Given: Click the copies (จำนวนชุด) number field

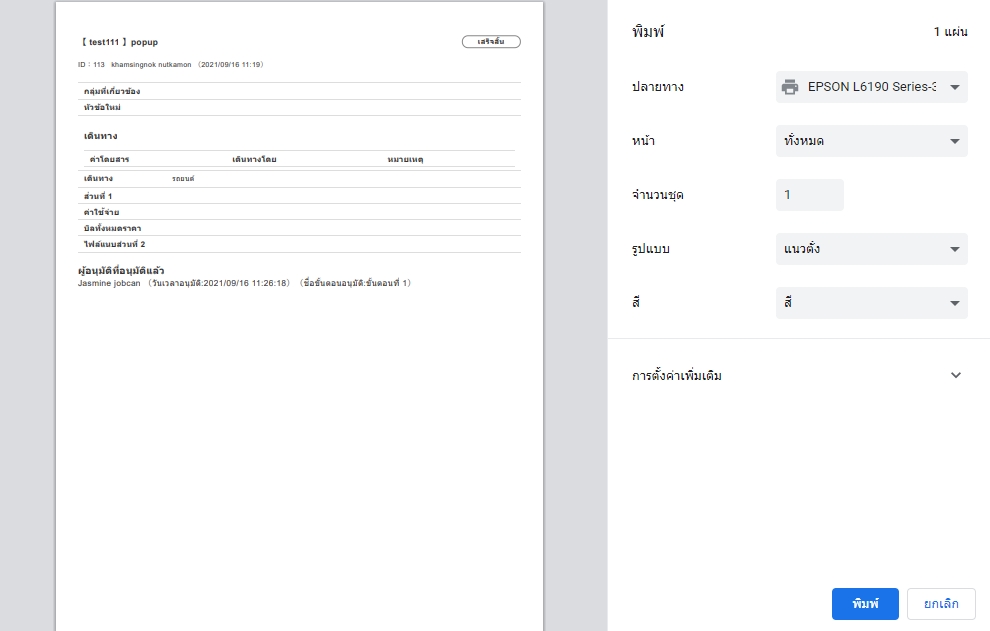Looking at the screenshot, I should 809,195.
